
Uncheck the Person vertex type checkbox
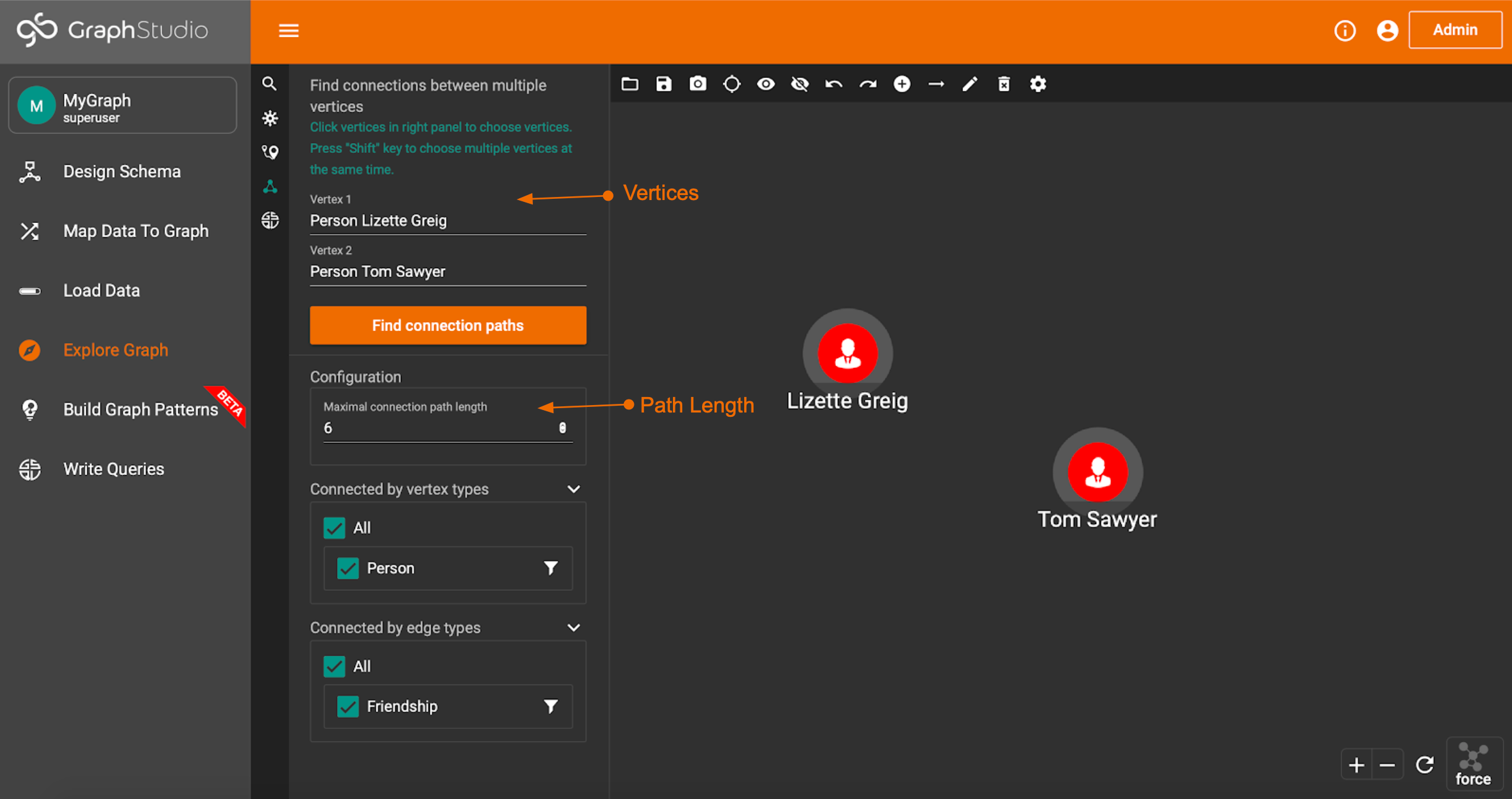click(x=348, y=568)
